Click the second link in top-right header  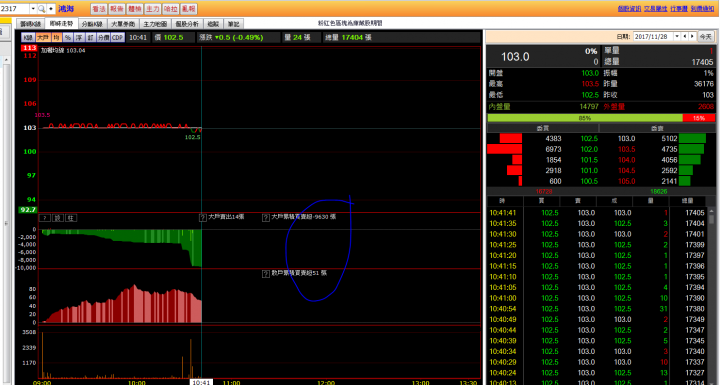pos(655,9)
